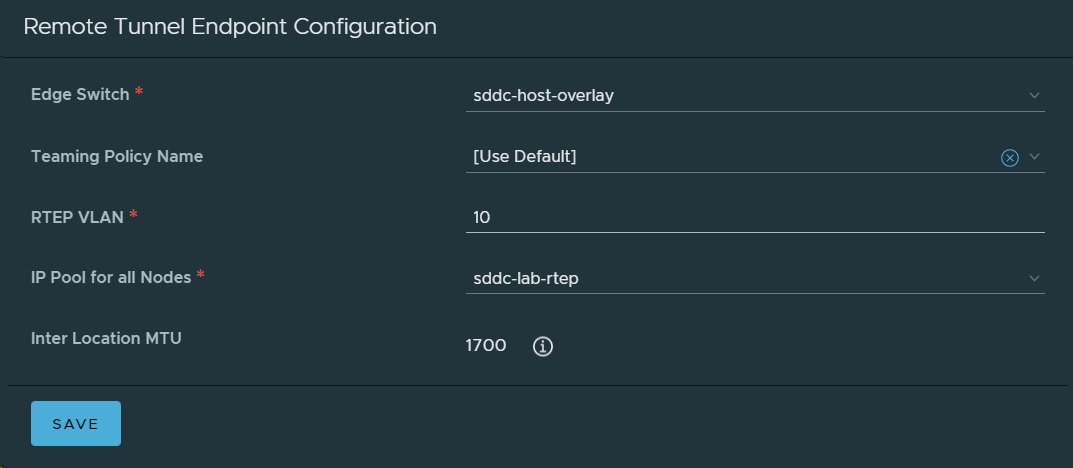Viewport: 1073px width, 468px height.
Task: Expand the IP Pool dropdown chevron
Action: pos(1034,278)
